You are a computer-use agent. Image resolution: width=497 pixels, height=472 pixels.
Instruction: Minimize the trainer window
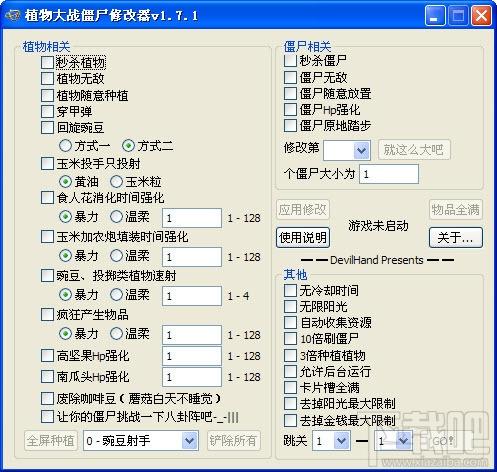435,16
